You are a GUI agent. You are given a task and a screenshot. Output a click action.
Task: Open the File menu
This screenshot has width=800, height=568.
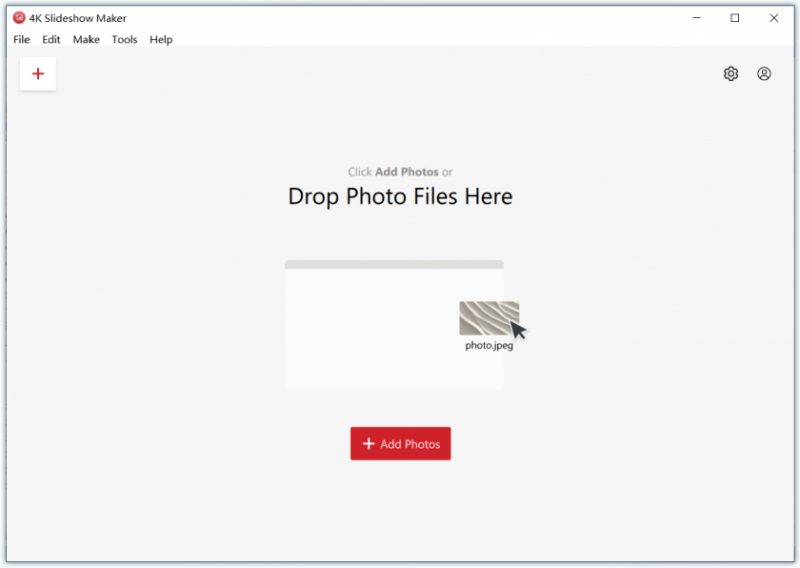point(21,39)
